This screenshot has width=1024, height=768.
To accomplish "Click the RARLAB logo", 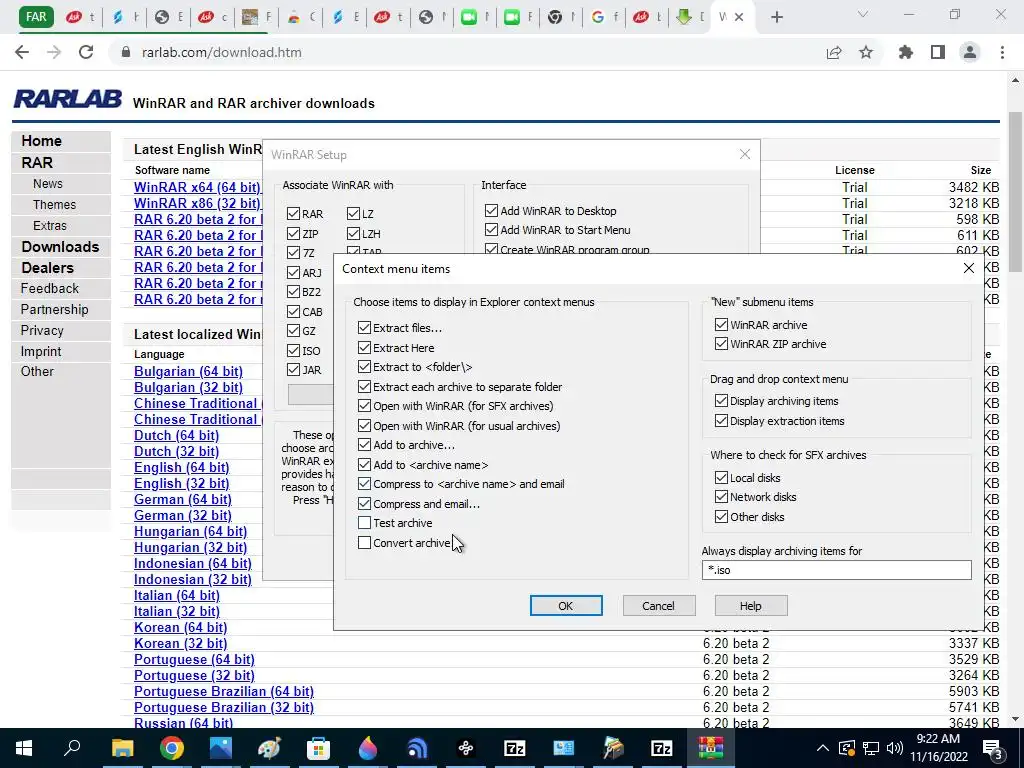I will coord(68,99).
